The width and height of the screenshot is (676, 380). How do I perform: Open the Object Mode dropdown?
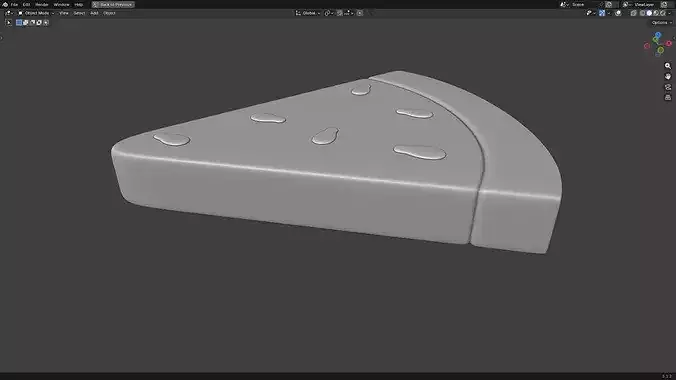[36, 13]
